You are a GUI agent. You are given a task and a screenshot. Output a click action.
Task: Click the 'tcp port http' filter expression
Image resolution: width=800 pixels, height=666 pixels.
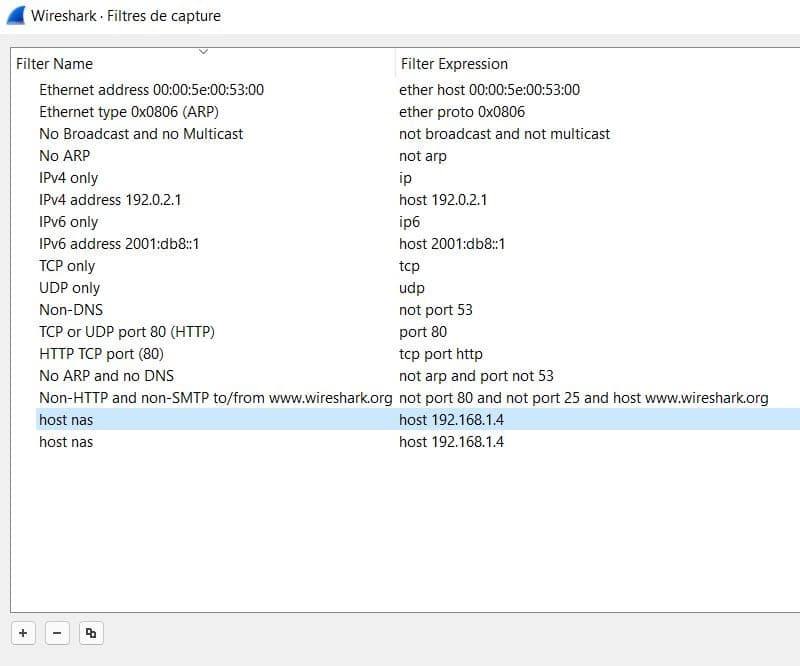(x=440, y=354)
